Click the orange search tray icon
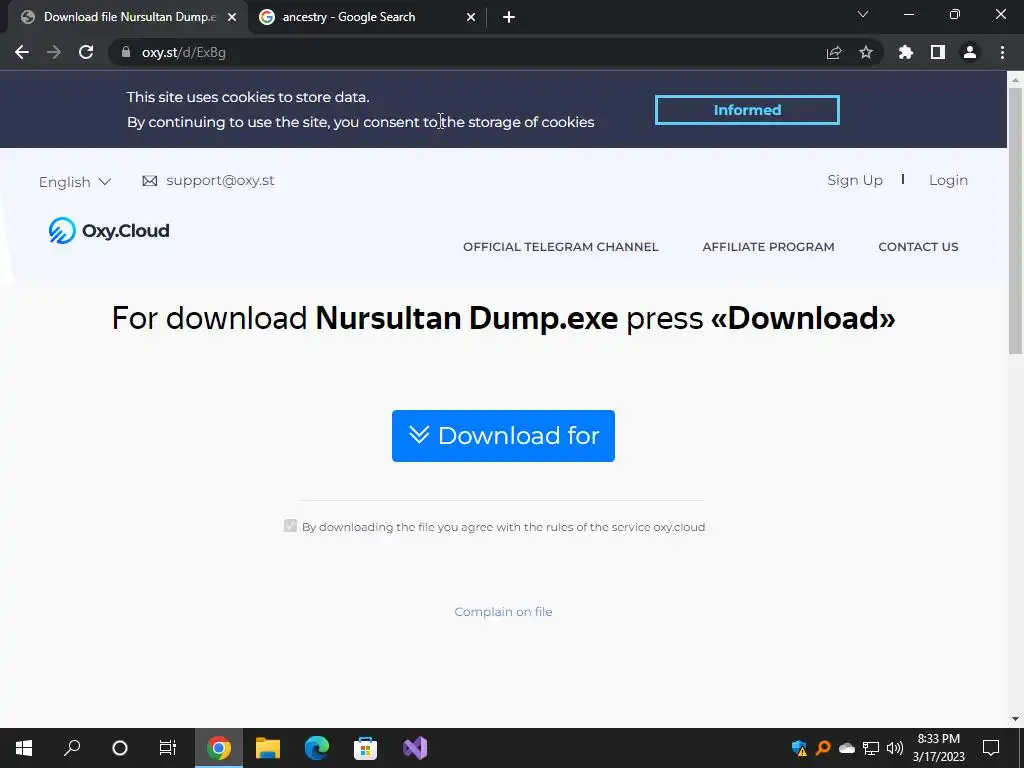 click(823, 748)
